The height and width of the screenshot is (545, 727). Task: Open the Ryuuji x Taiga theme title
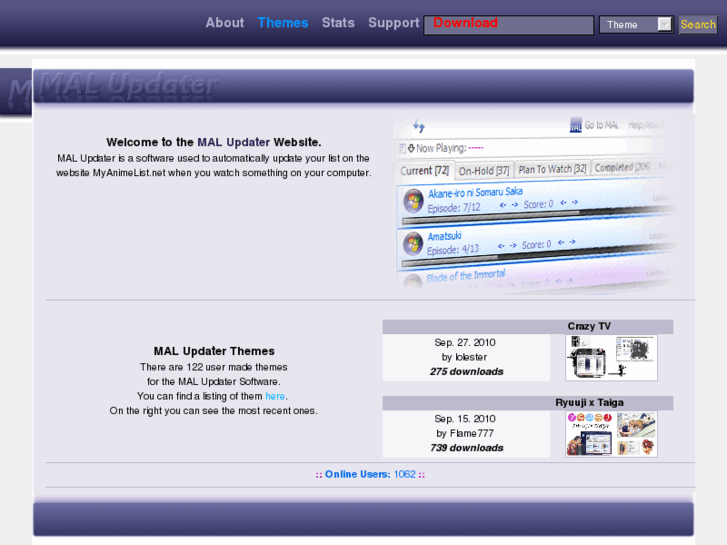589,403
